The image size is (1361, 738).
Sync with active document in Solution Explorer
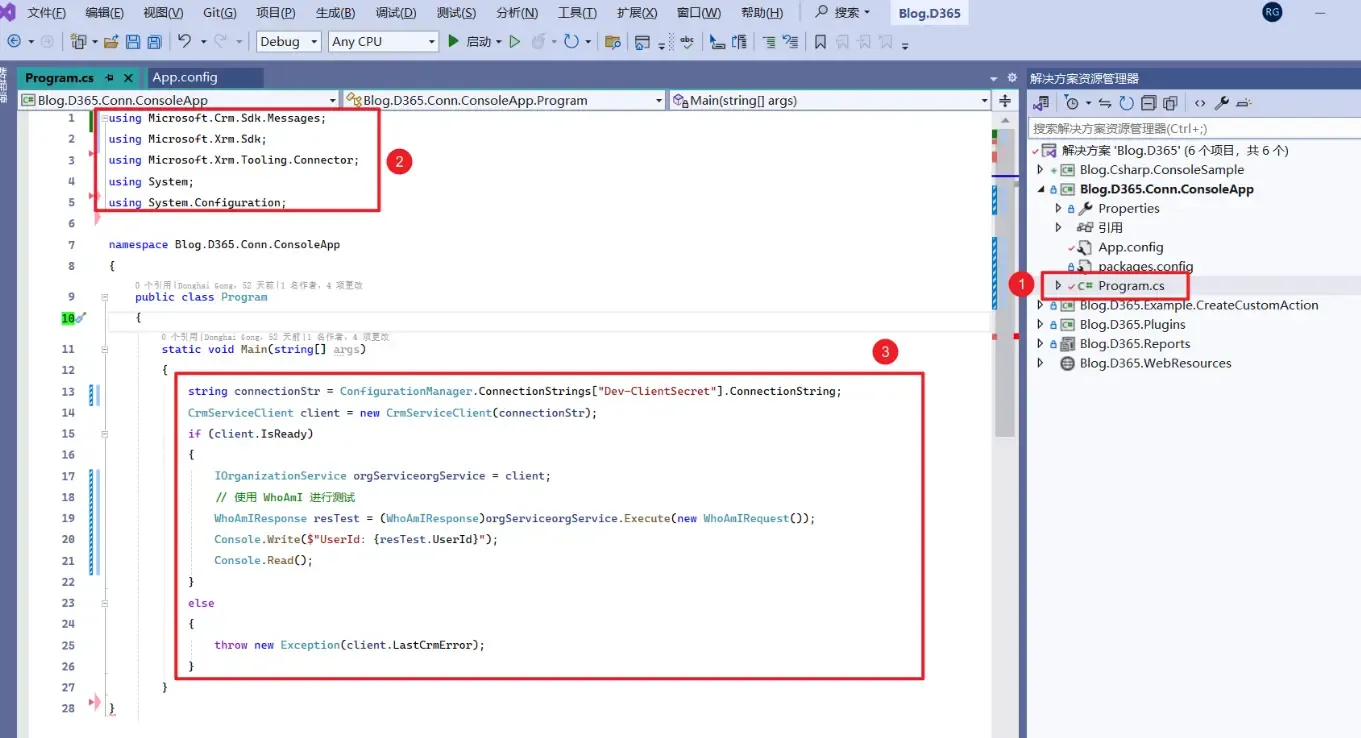click(x=1105, y=103)
